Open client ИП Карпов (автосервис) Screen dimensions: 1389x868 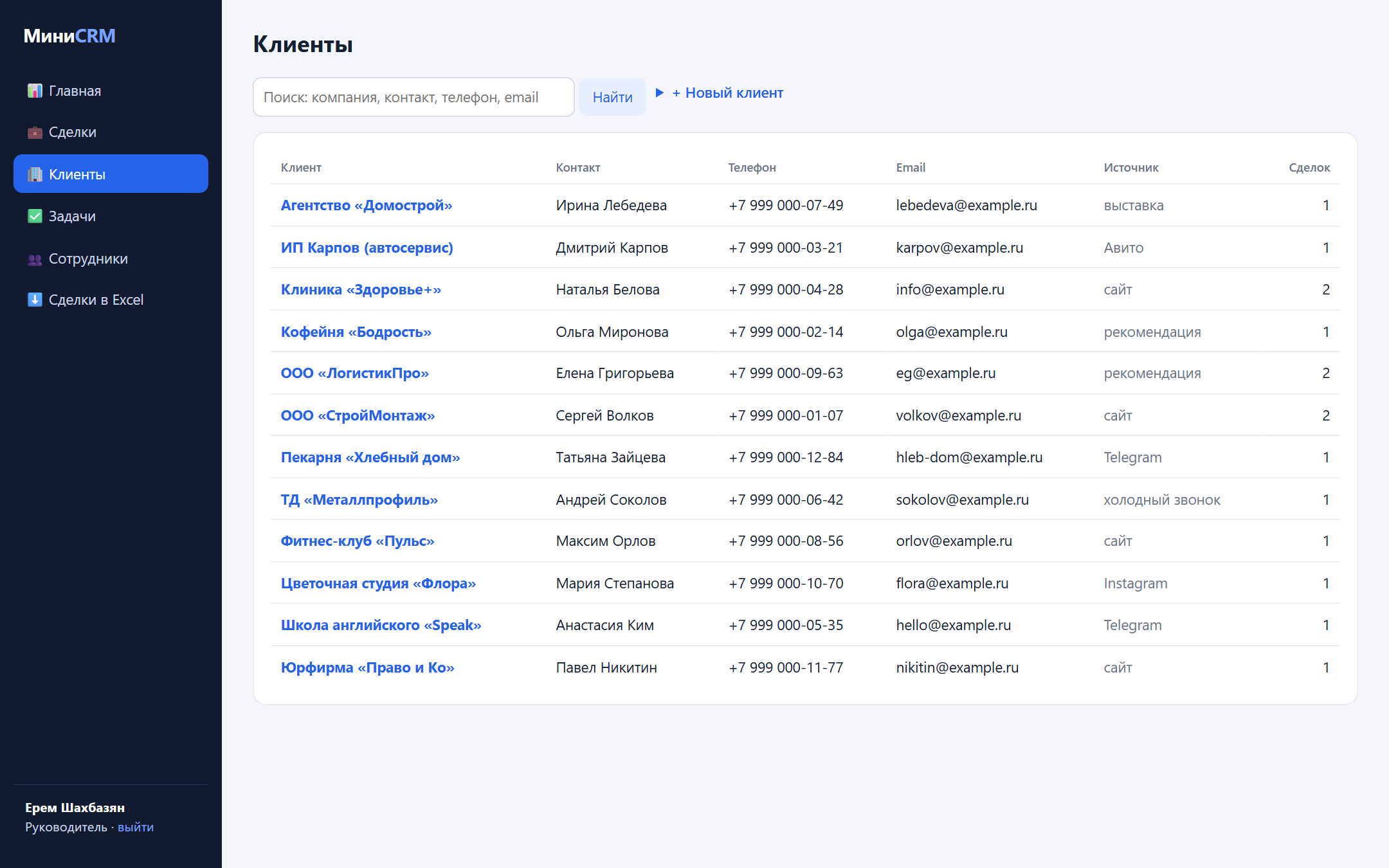367,248
